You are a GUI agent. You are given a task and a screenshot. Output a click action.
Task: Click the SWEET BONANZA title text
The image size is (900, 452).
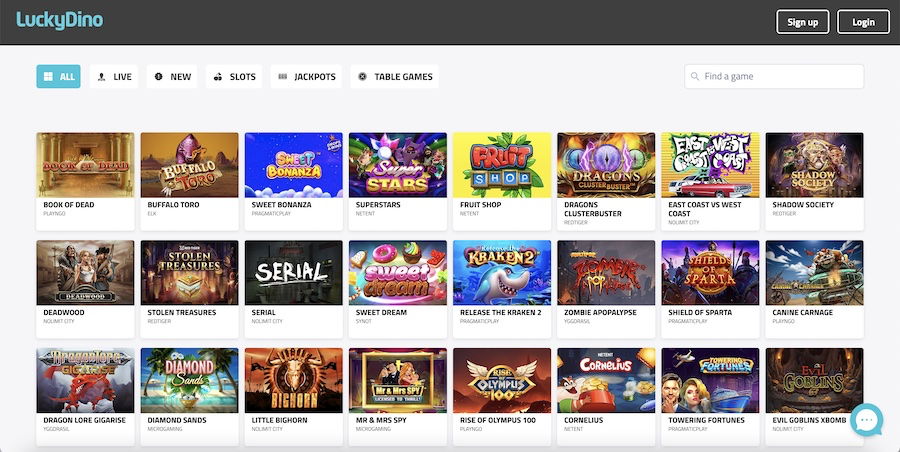click(x=281, y=204)
